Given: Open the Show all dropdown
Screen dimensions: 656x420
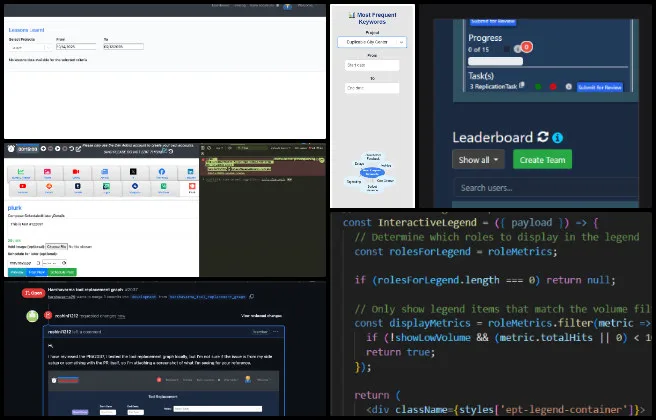Looking at the screenshot, I should coord(479,160).
